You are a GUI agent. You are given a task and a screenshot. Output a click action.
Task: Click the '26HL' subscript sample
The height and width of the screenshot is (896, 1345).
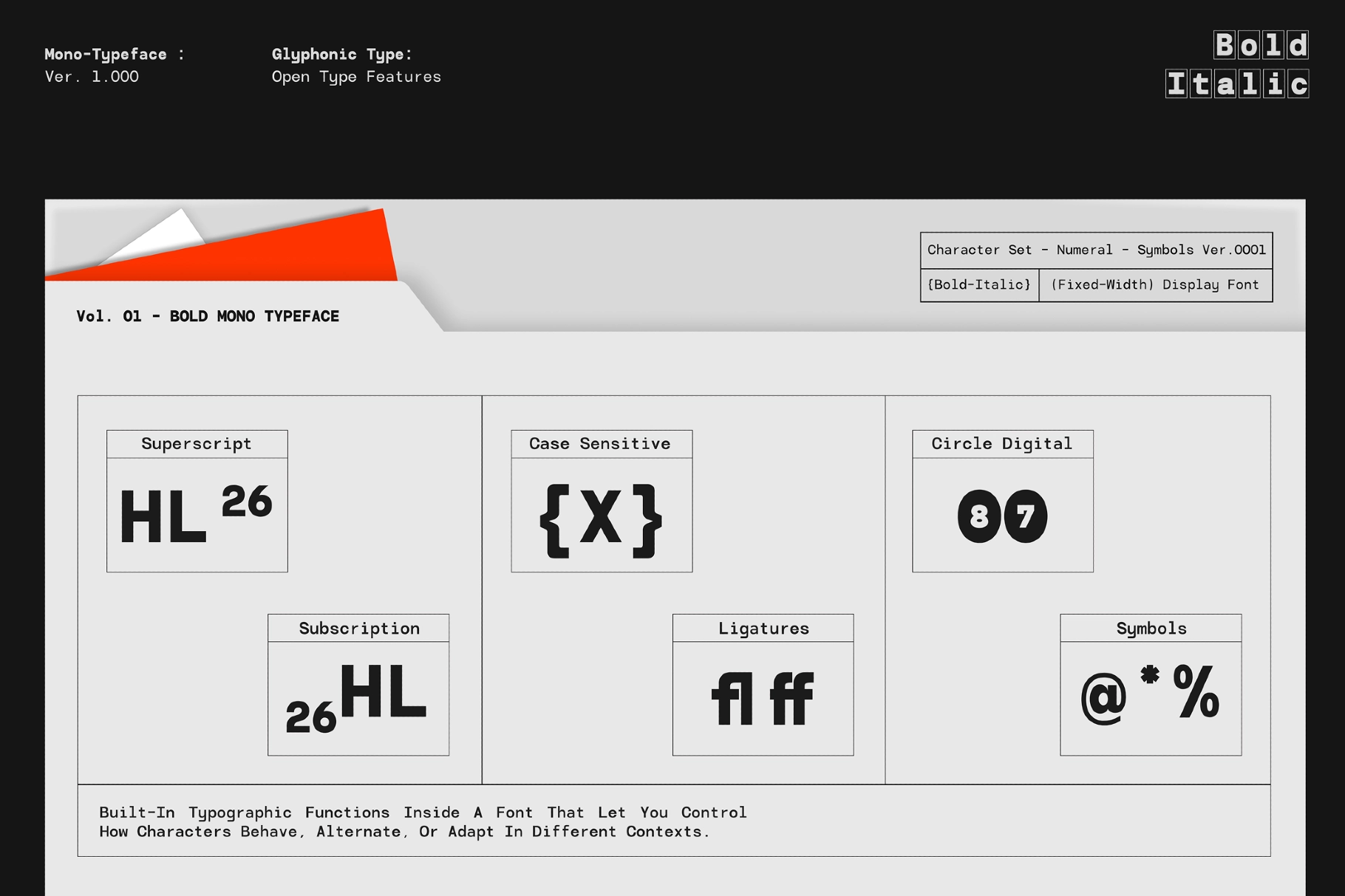(x=356, y=698)
